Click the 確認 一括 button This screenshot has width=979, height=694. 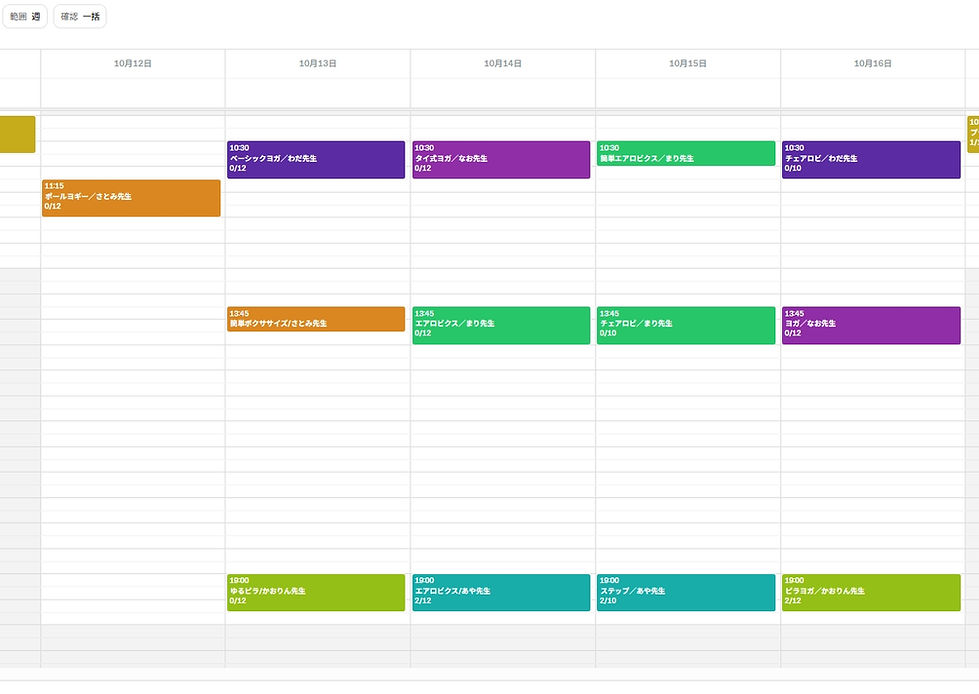[x=80, y=17]
